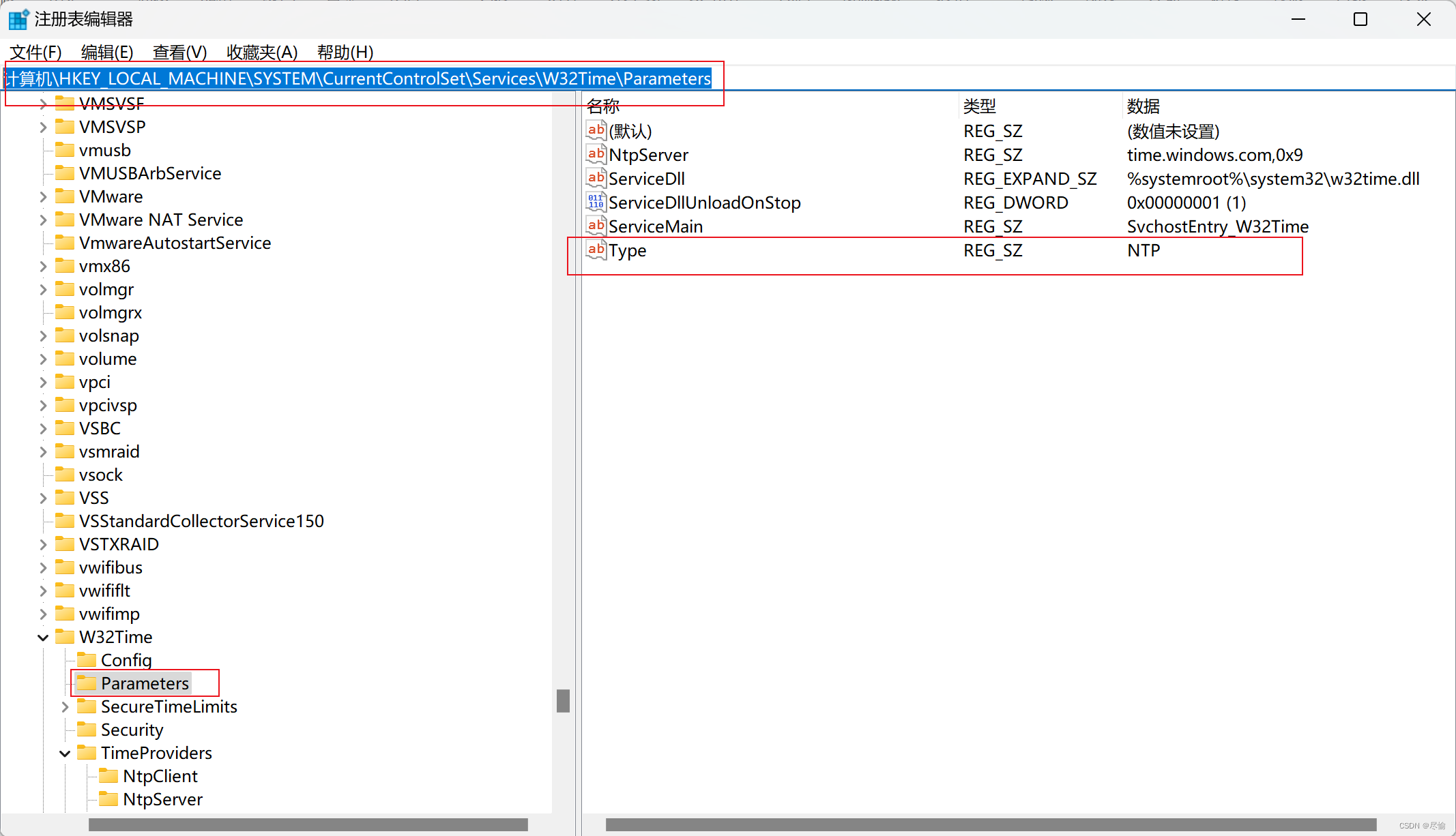Select the vsmraid folder icon
The image size is (1456, 836).
pyautogui.click(x=65, y=451)
